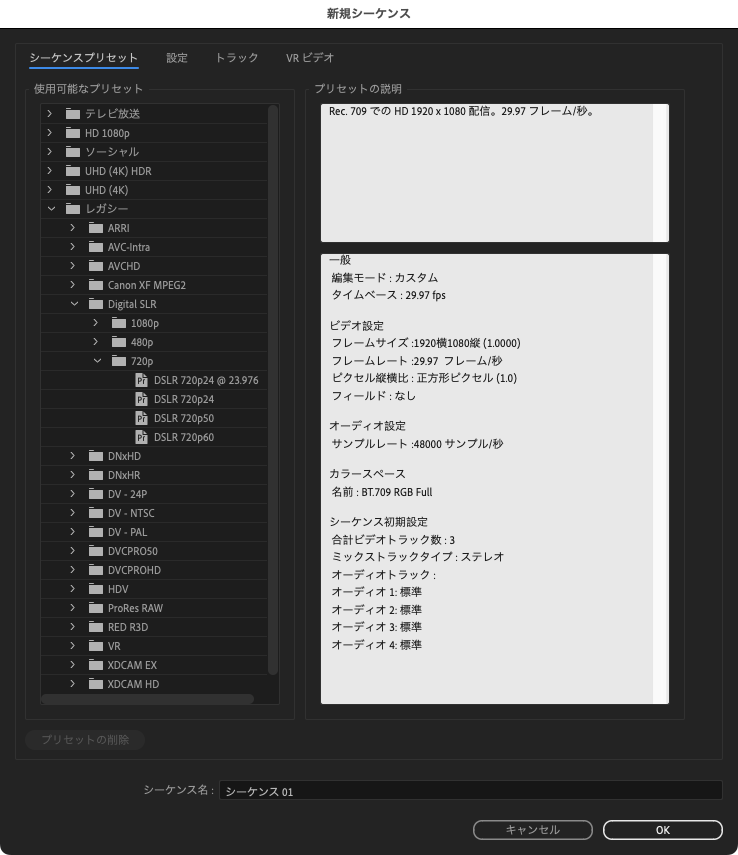738x855 pixels.
Task: Expand the UHD (4K) HDR folder
Action: point(51,171)
